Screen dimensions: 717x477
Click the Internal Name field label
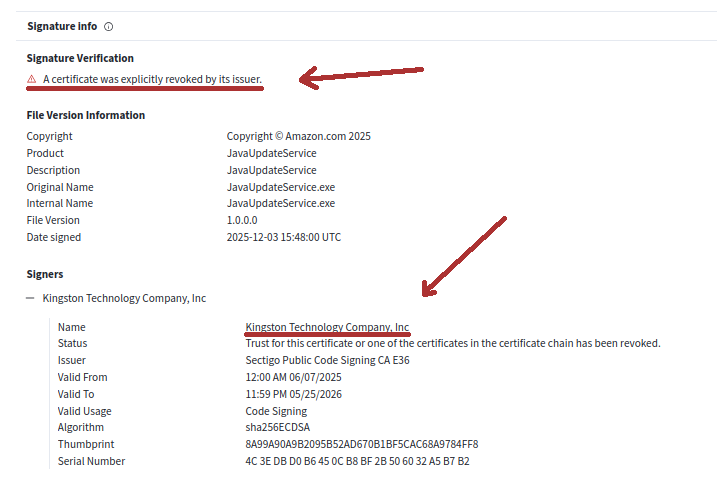59,203
